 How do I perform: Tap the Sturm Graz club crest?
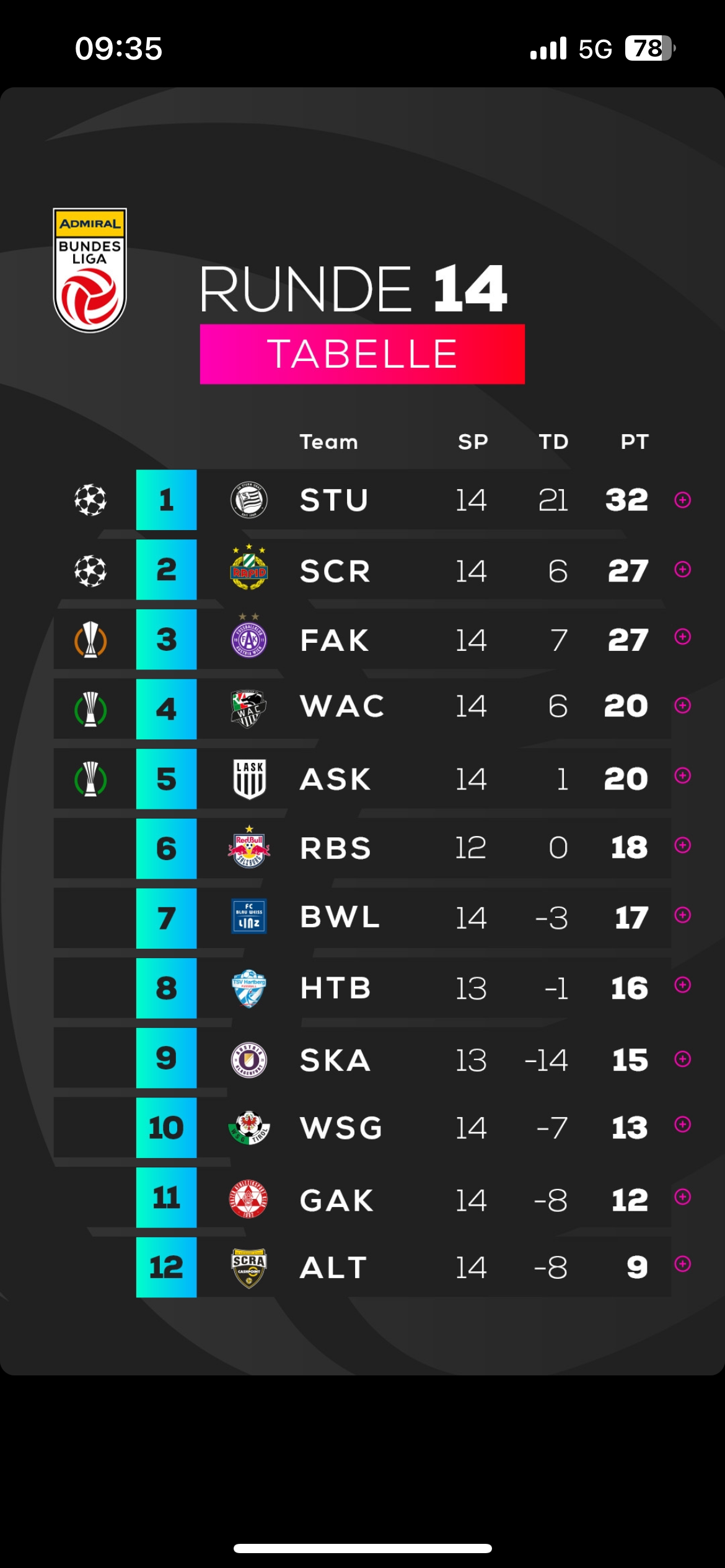coord(248,500)
